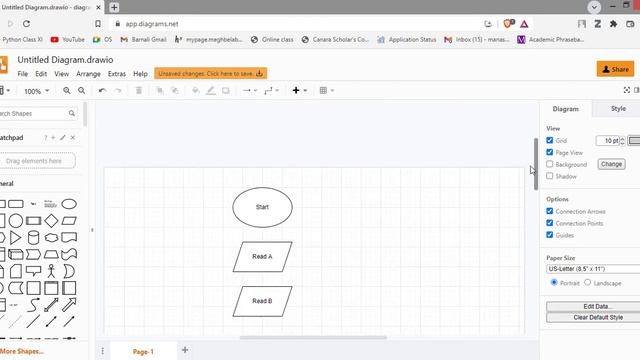The height and width of the screenshot is (360, 640).
Task: Switch to the Style tab
Action: [x=618, y=109]
